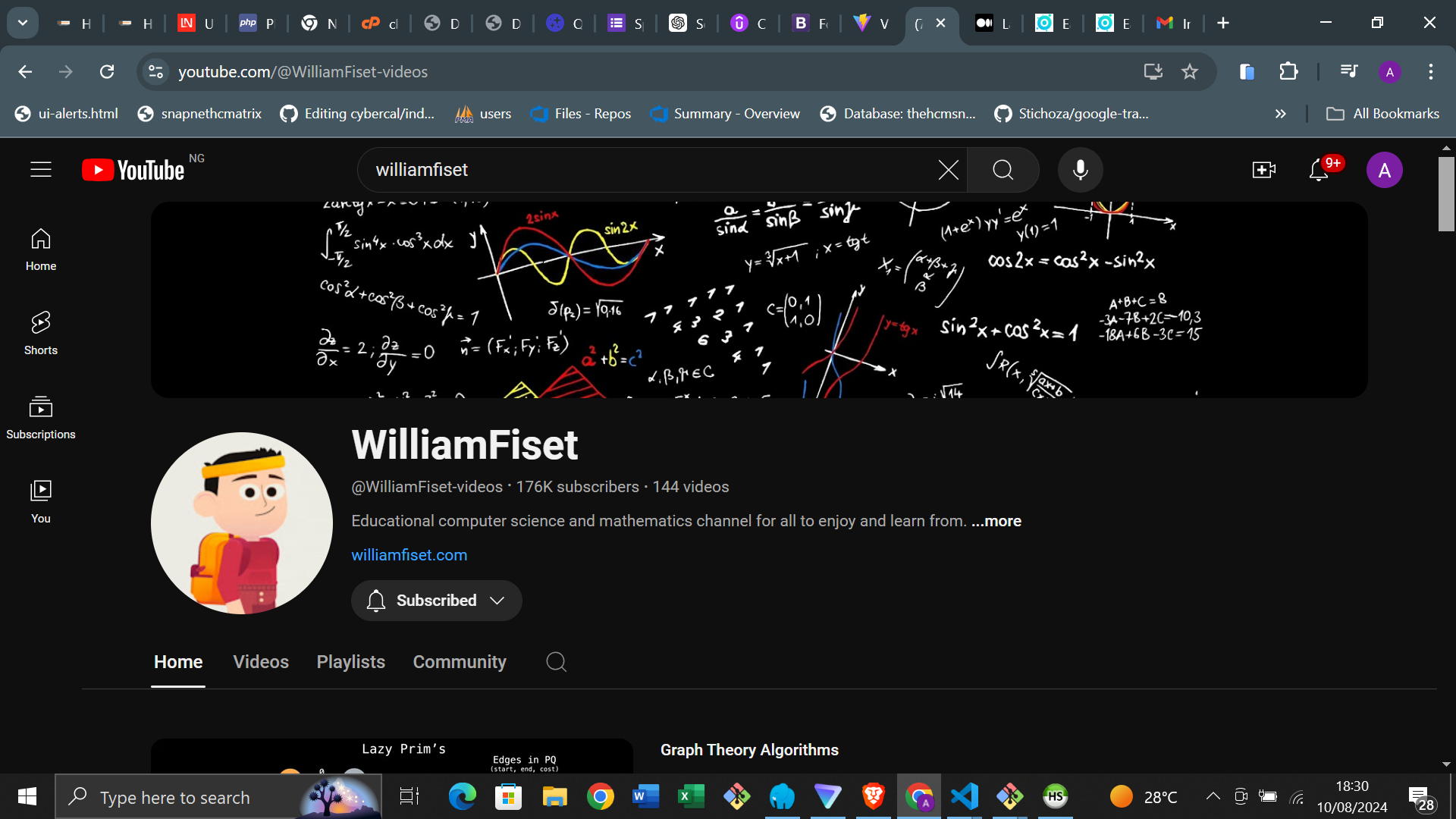Click the ...more description link
Image resolution: width=1456 pixels, height=819 pixels.
[x=996, y=521]
